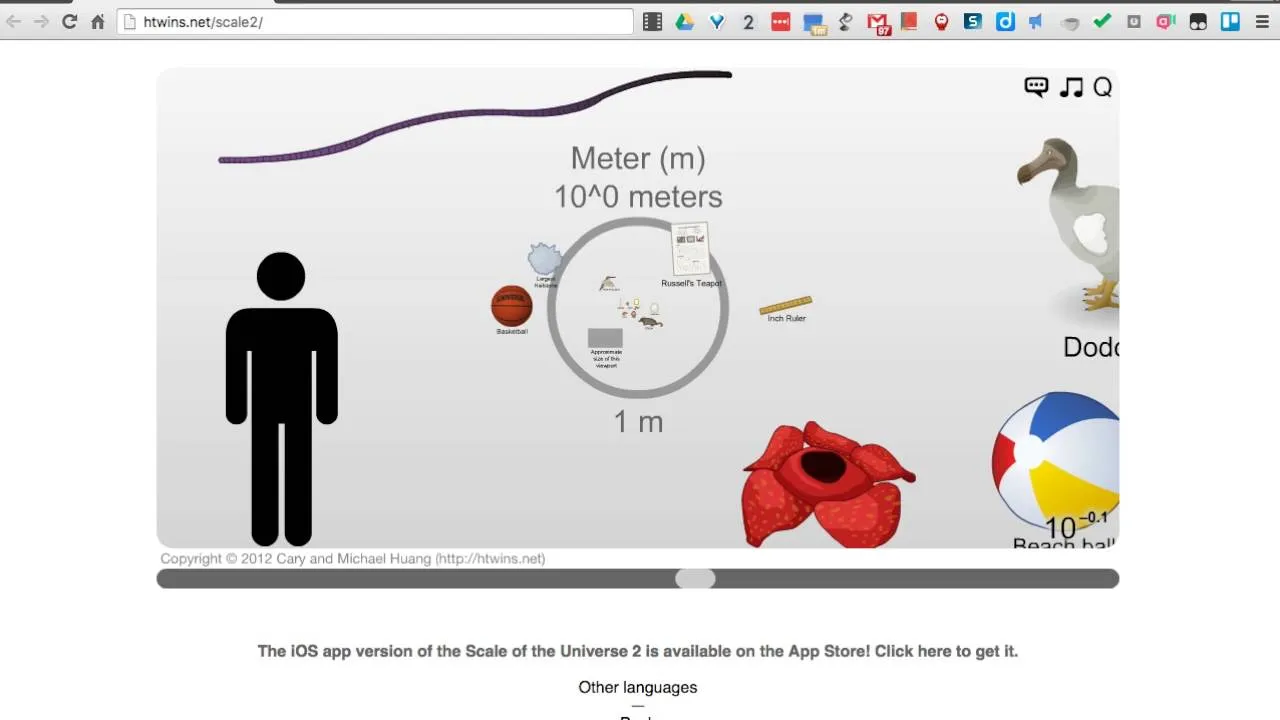
Task: Open the Gmail extension icon
Action: (878, 22)
